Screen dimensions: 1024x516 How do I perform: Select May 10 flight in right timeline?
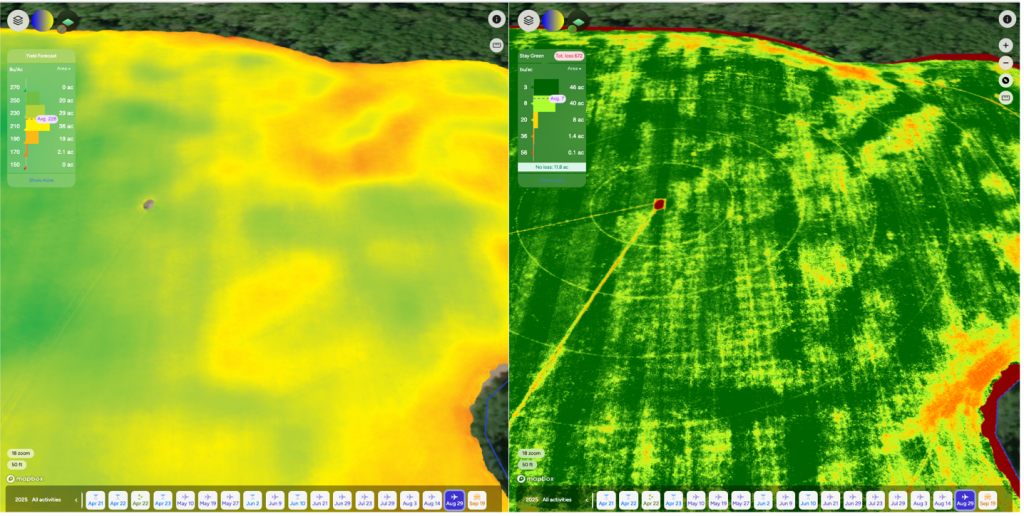tap(696, 499)
